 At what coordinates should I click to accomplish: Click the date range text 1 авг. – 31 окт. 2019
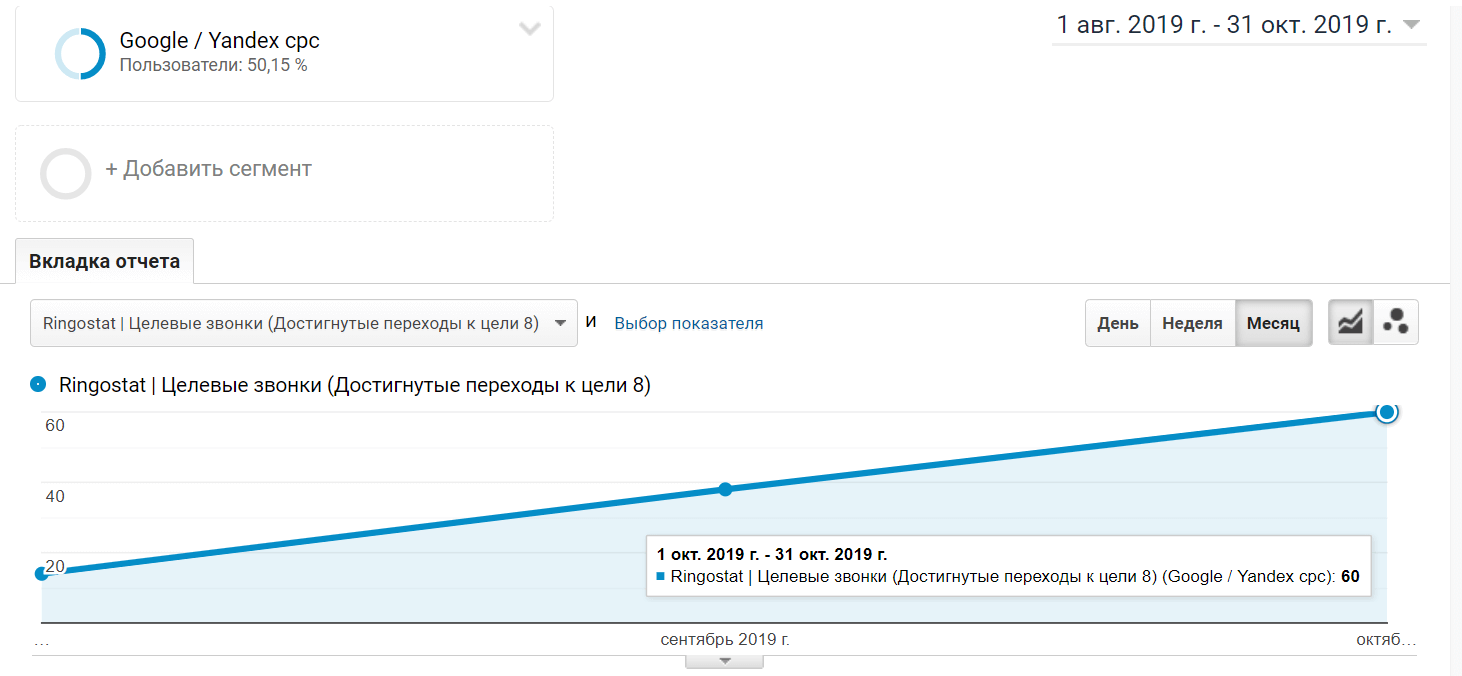pos(1223,25)
